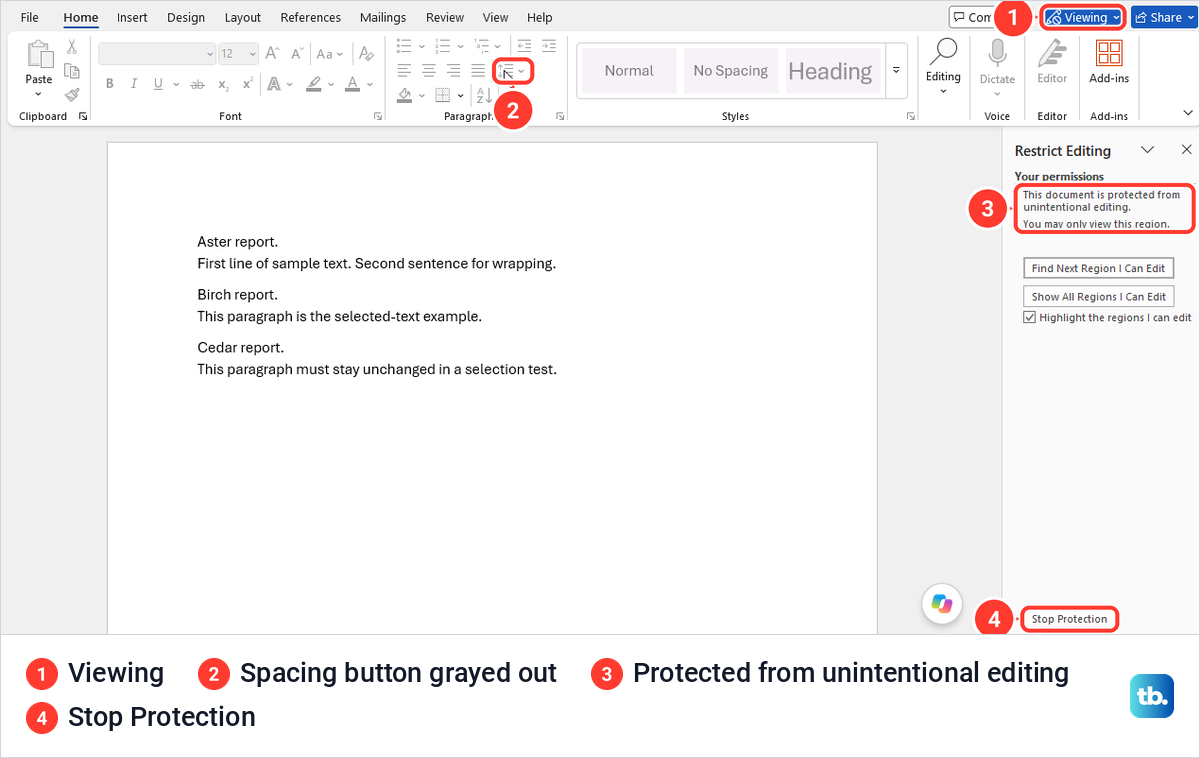Open the Font dialog launcher
Screen dimensions: 1200x758
click(x=378, y=117)
